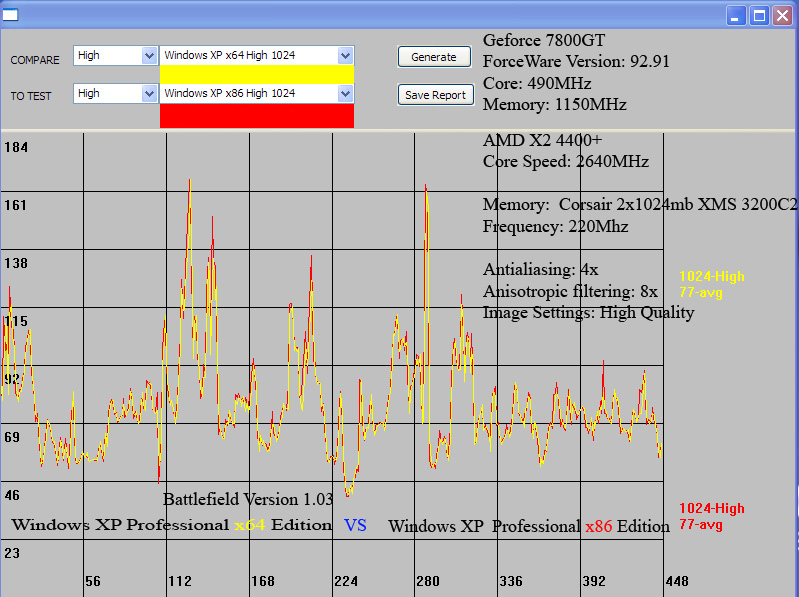
Task: Click the 161 y-axis label
Action: point(15,205)
